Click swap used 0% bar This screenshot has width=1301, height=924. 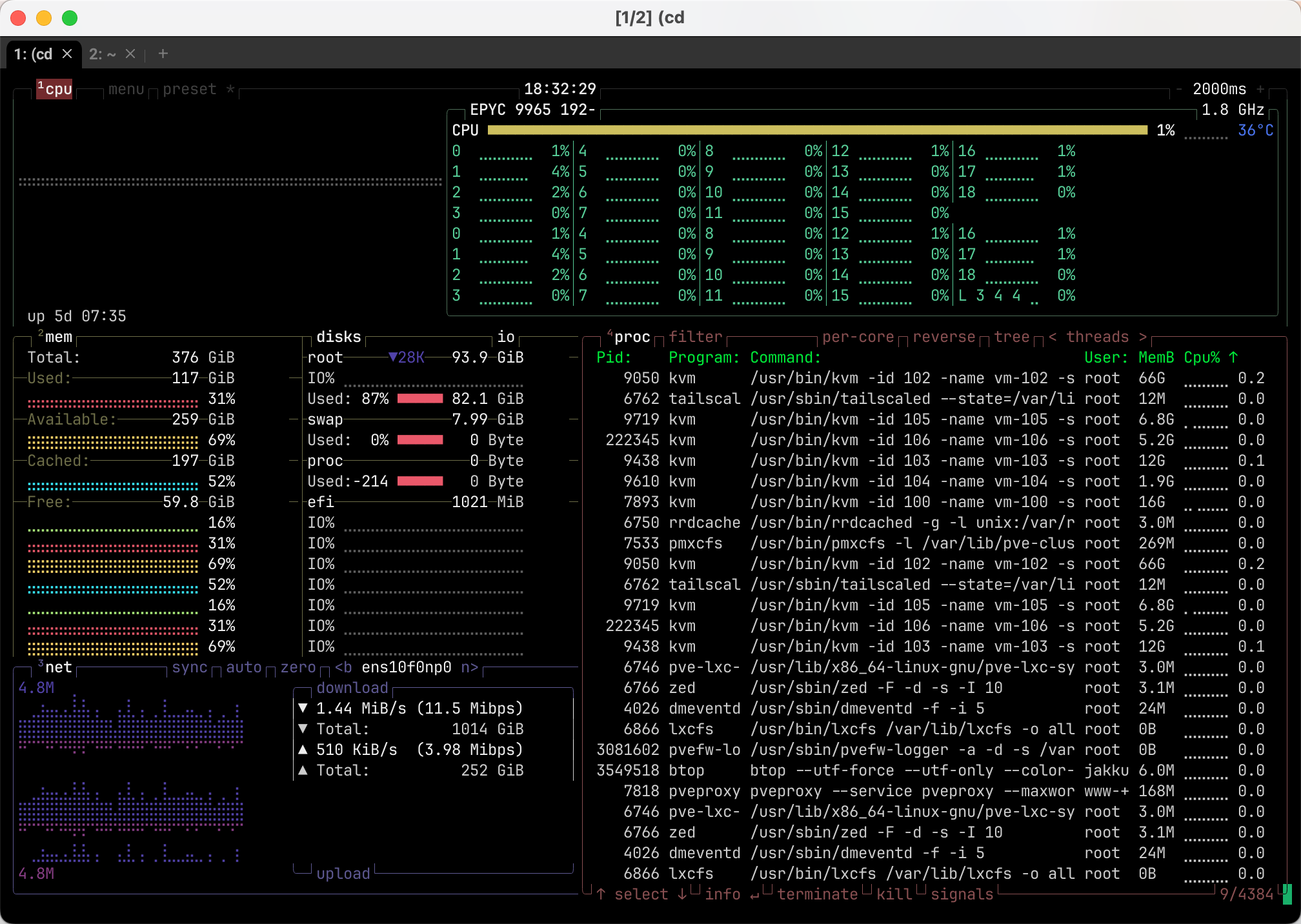(x=420, y=440)
